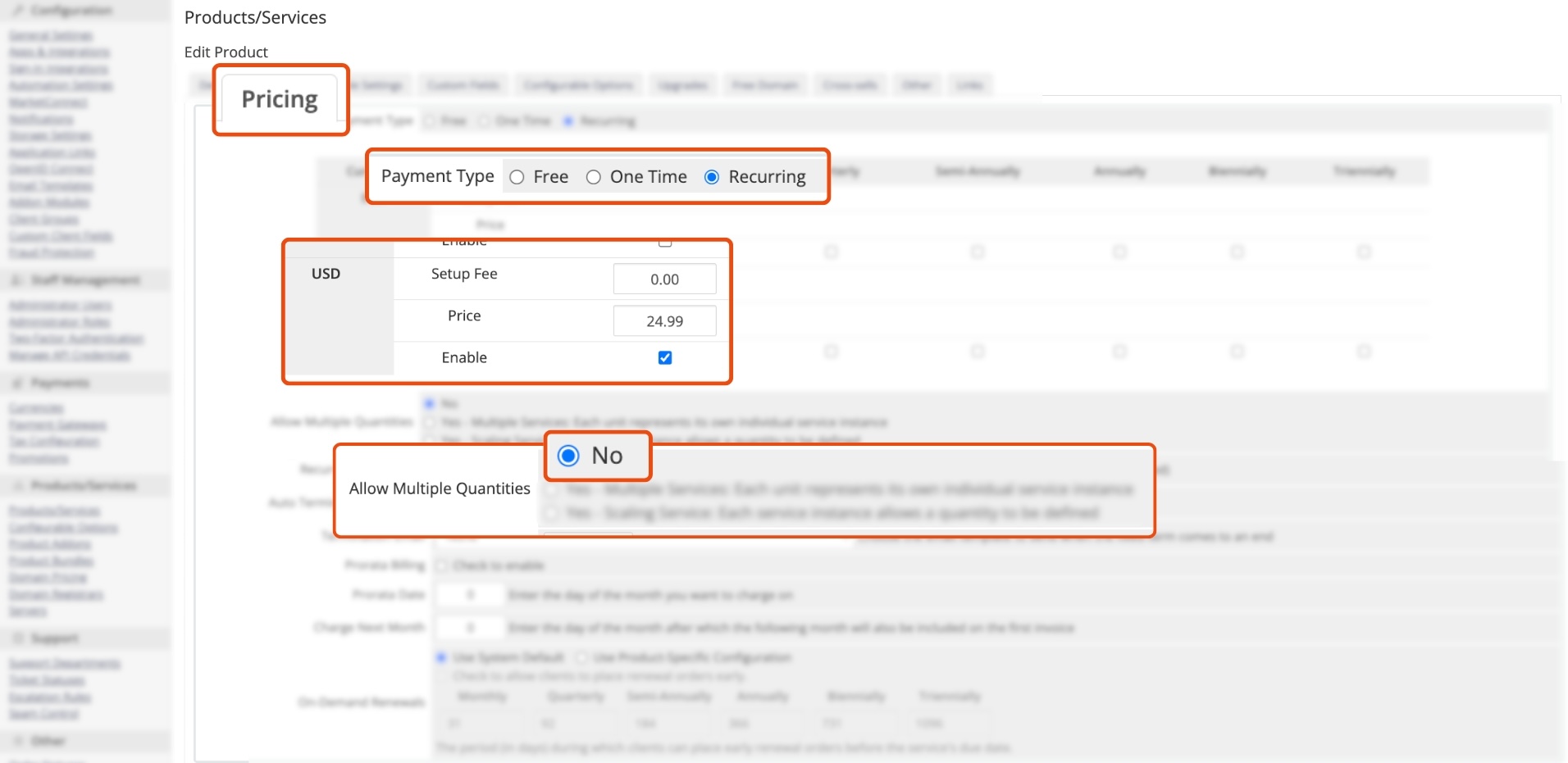Click the Support section header icon
1568x763 pixels.
[x=17, y=638]
